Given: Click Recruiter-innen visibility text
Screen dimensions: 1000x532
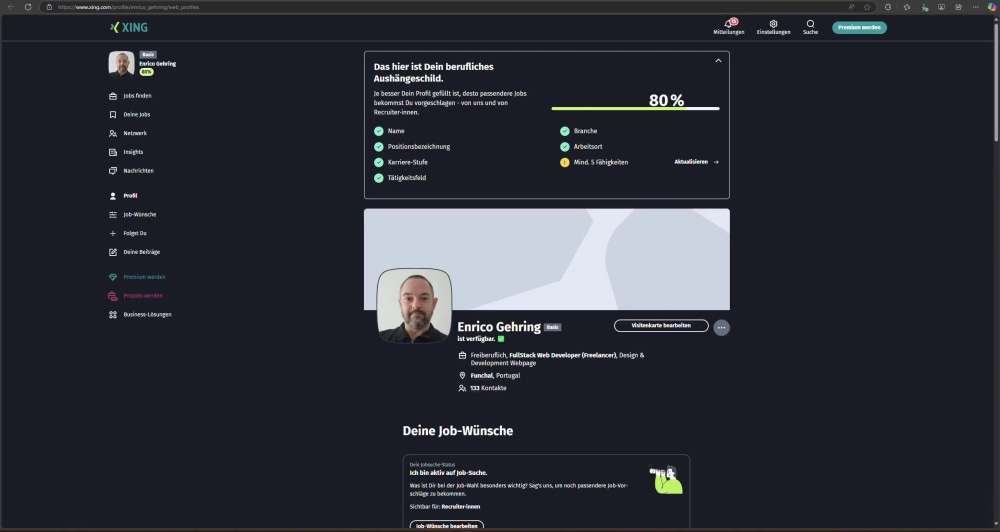Looking at the screenshot, I should tap(460, 506).
